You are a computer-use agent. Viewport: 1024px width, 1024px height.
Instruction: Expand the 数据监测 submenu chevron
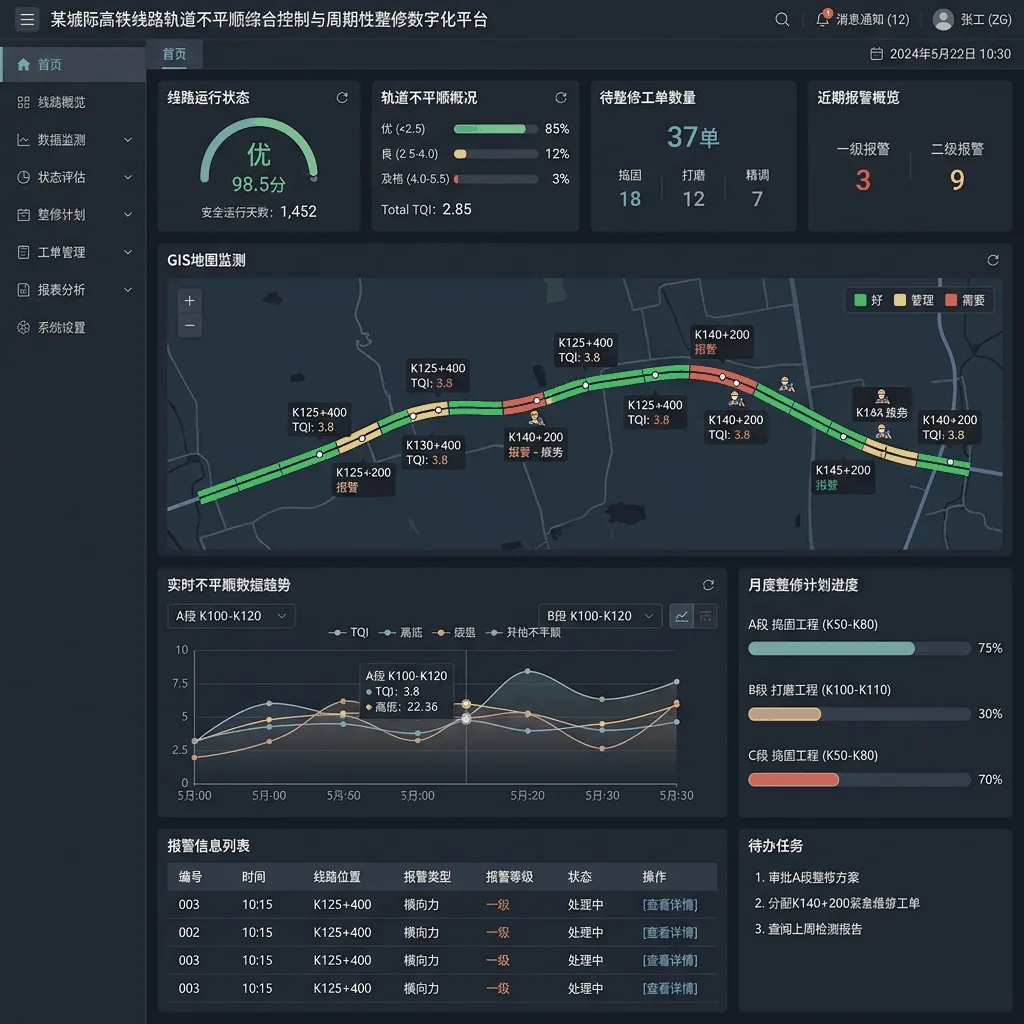click(x=128, y=140)
